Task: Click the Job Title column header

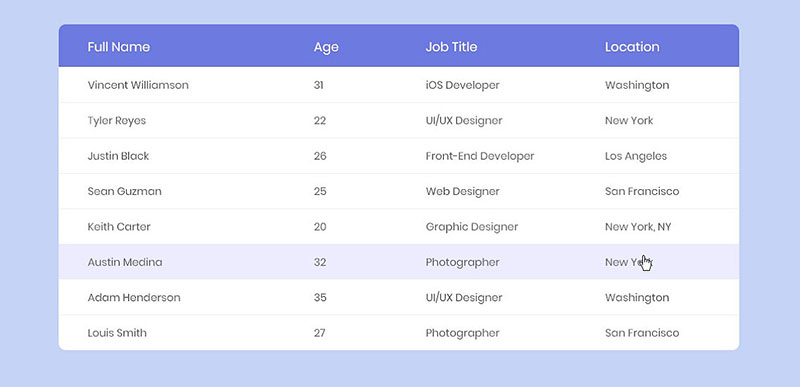Action: coord(452,47)
